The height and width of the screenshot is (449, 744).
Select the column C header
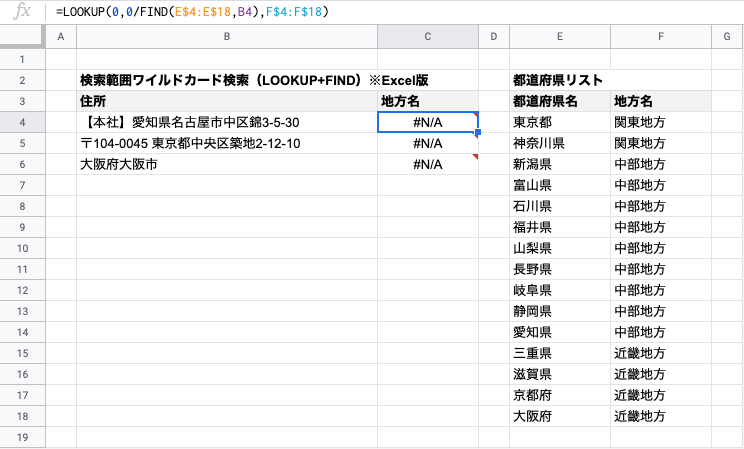[428, 37]
